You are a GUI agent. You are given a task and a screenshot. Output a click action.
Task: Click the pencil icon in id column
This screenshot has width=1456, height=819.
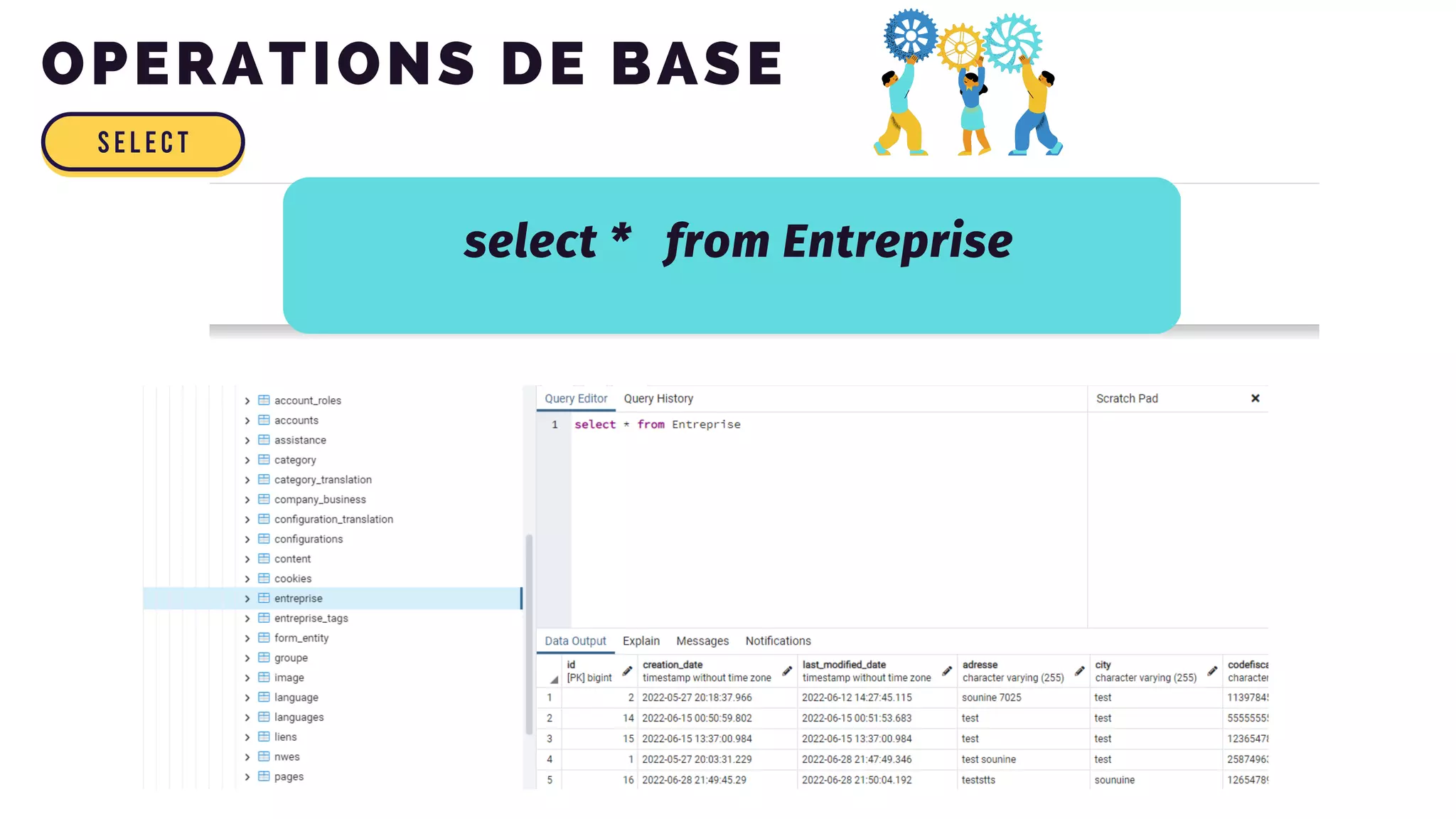[x=627, y=671]
